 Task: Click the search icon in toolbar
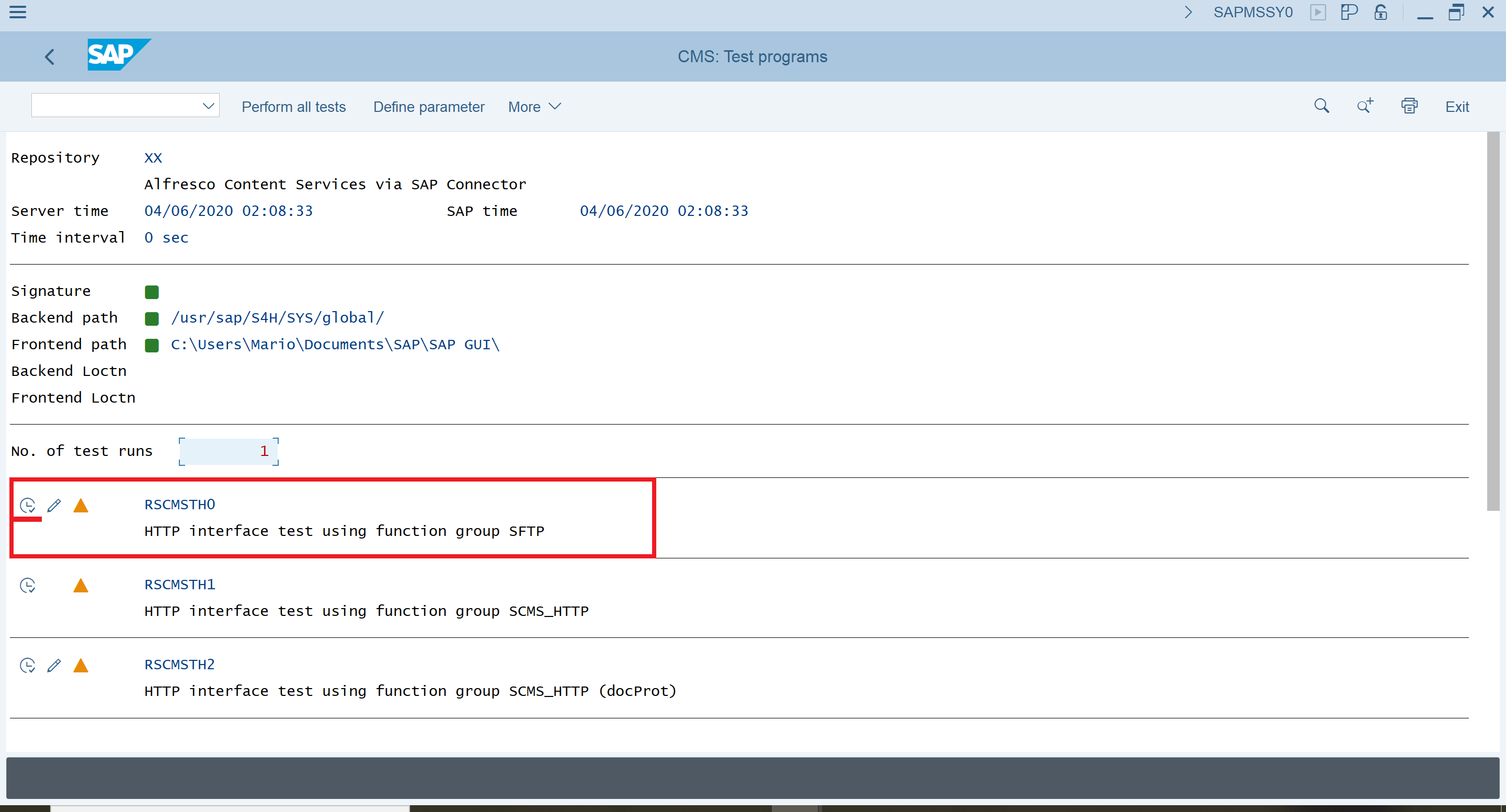(x=1321, y=107)
